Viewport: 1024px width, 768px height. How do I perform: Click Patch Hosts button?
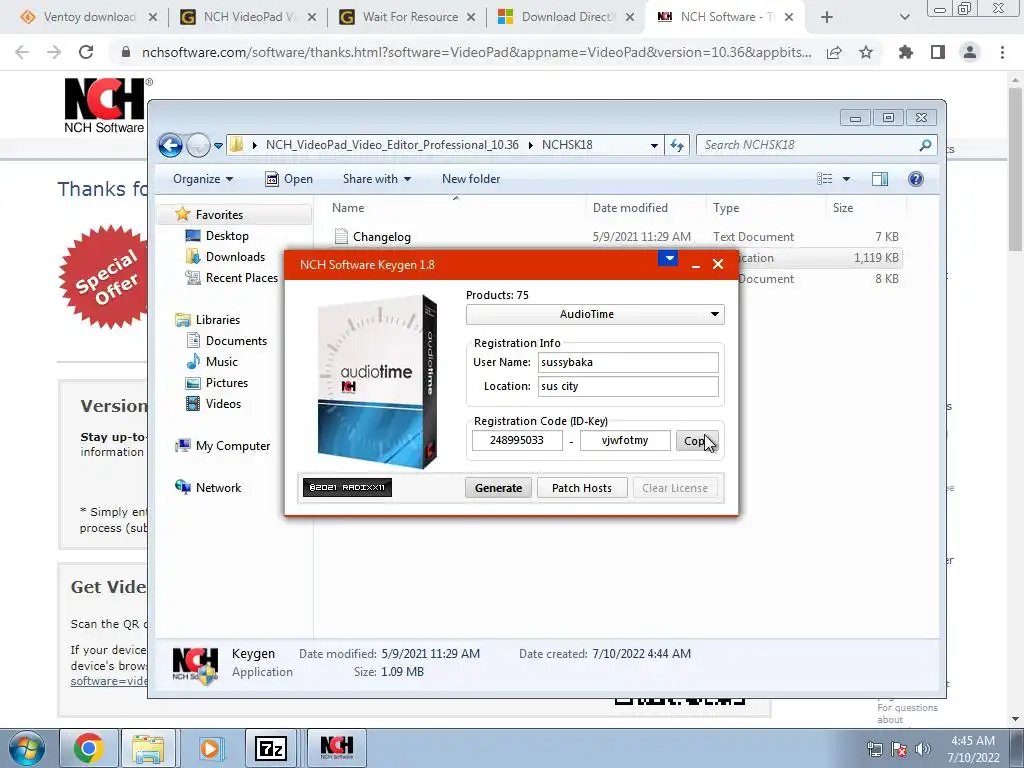(x=582, y=488)
